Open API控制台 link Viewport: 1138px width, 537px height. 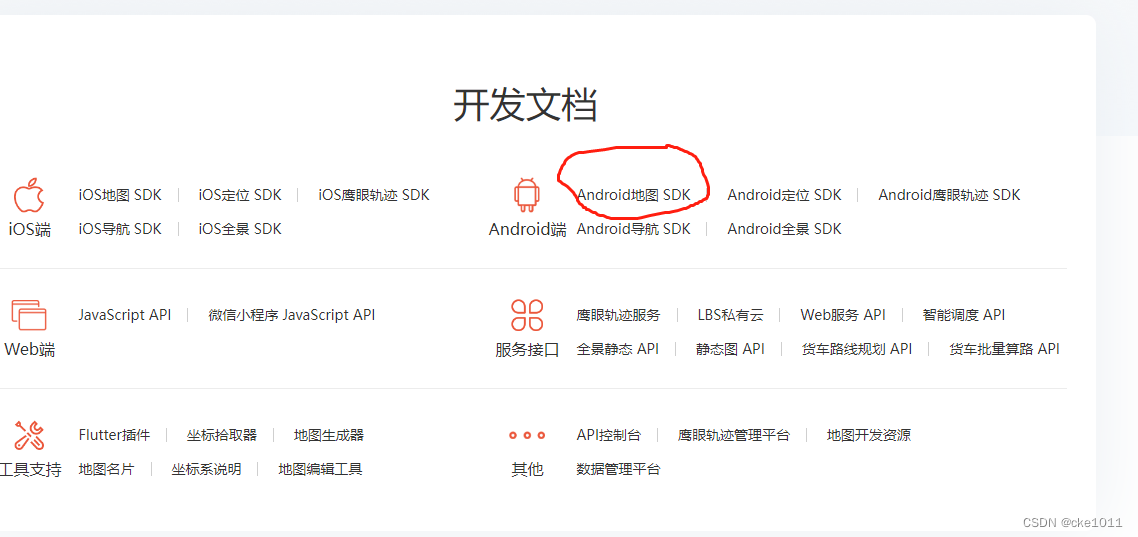tap(609, 435)
